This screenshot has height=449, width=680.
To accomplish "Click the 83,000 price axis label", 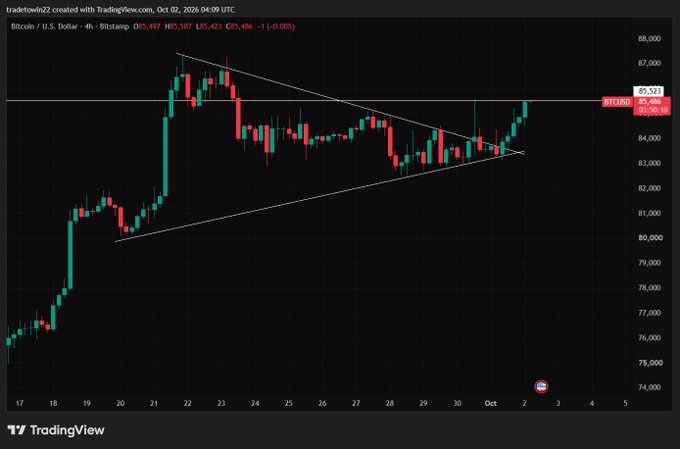I will [649, 163].
